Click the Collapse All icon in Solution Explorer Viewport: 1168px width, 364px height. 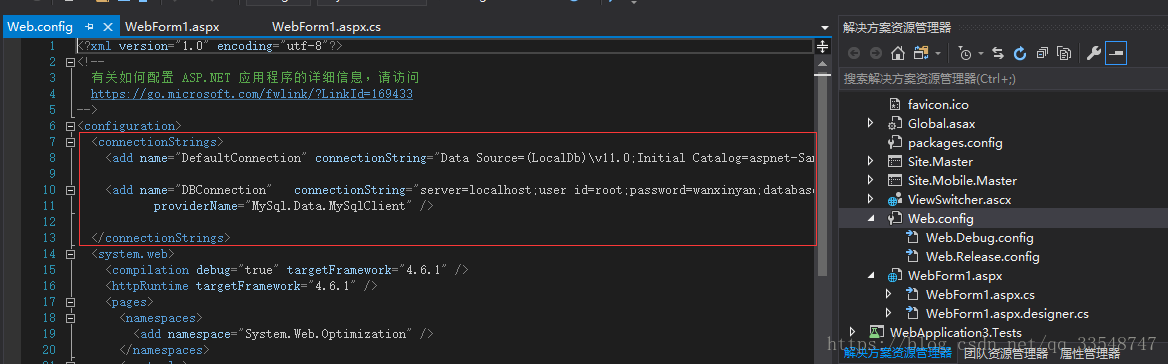[x=1042, y=54]
